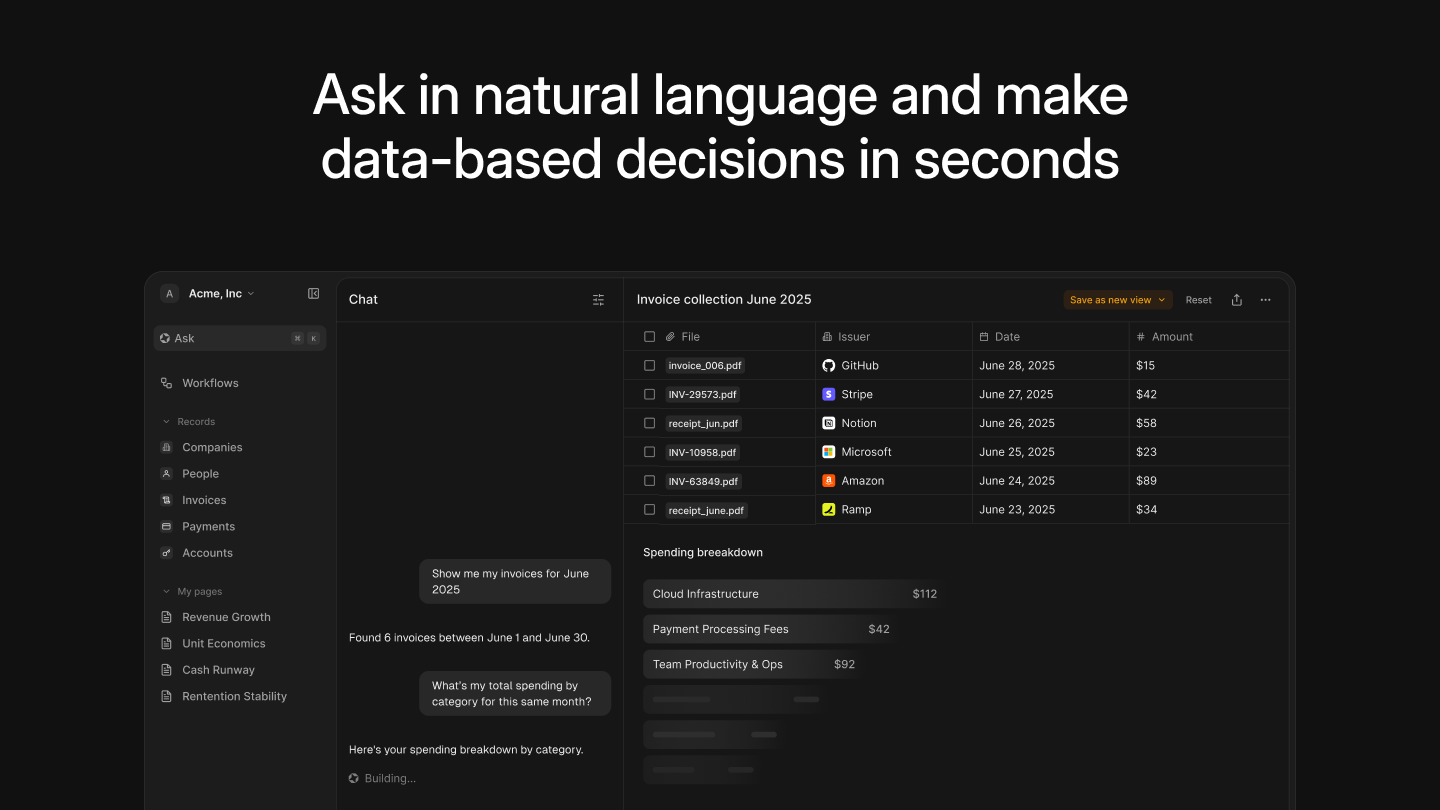Click the Reset button
The height and width of the screenshot is (810, 1440).
(1198, 299)
